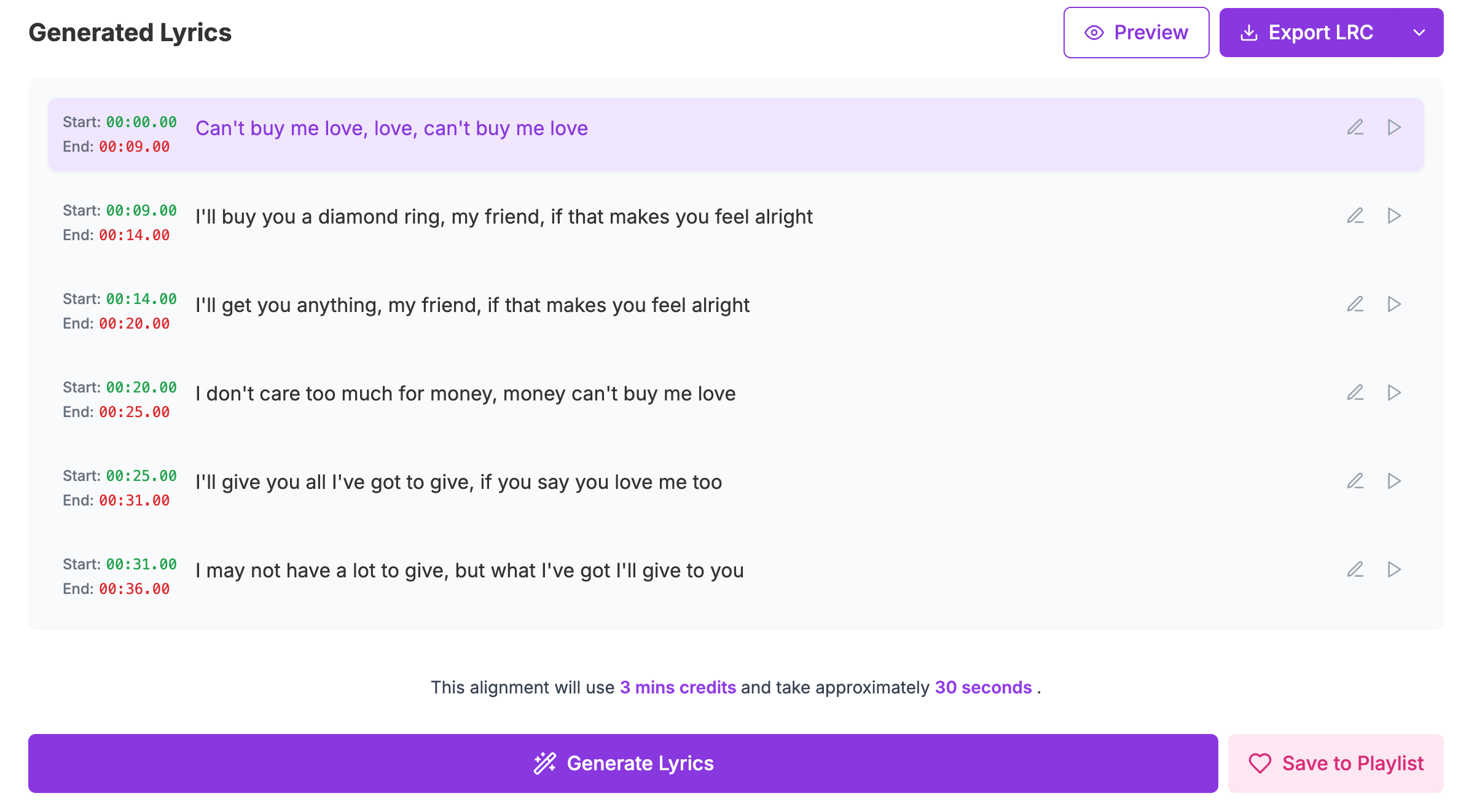The image size is (1477, 812).
Task: Play the 'I may not have a lot to give' line
Action: [x=1394, y=569]
